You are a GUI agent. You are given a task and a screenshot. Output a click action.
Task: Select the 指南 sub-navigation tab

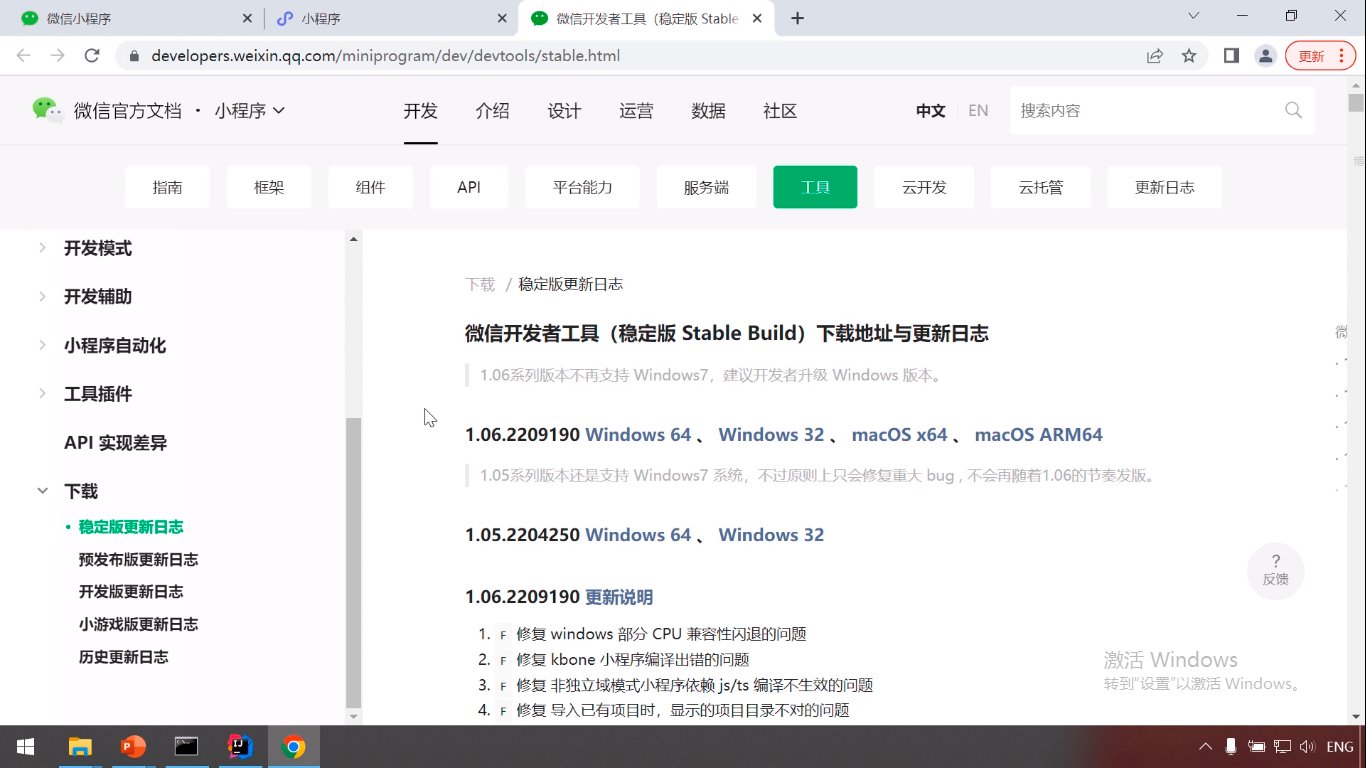point(168,187)
